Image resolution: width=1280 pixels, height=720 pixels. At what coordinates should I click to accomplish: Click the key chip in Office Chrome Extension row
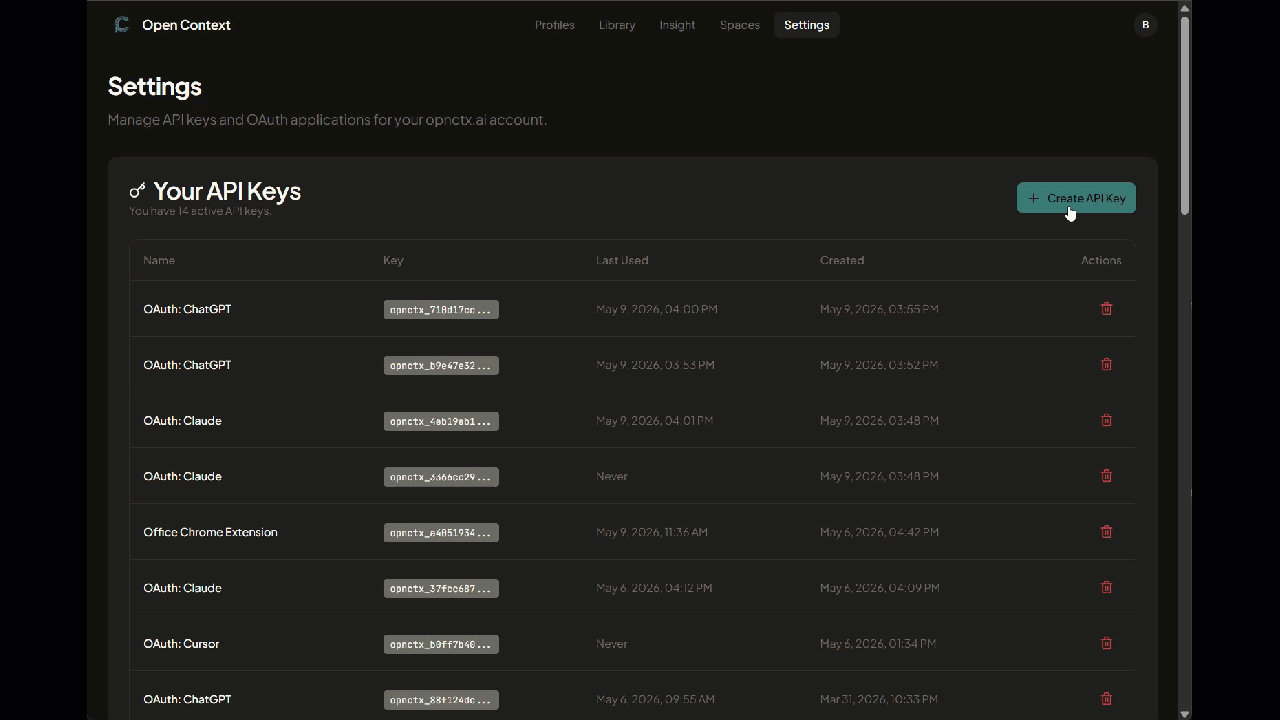(441, 533)
